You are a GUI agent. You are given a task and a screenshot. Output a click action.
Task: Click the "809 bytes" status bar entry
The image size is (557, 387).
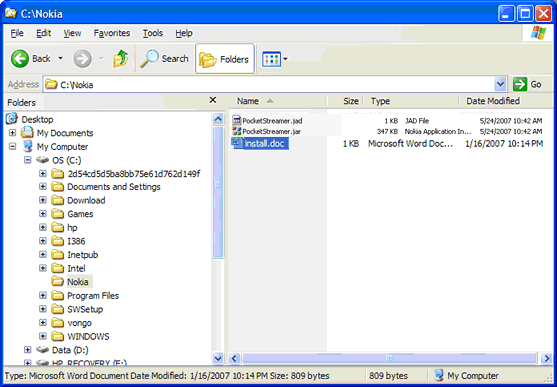(x=388, y=376)
